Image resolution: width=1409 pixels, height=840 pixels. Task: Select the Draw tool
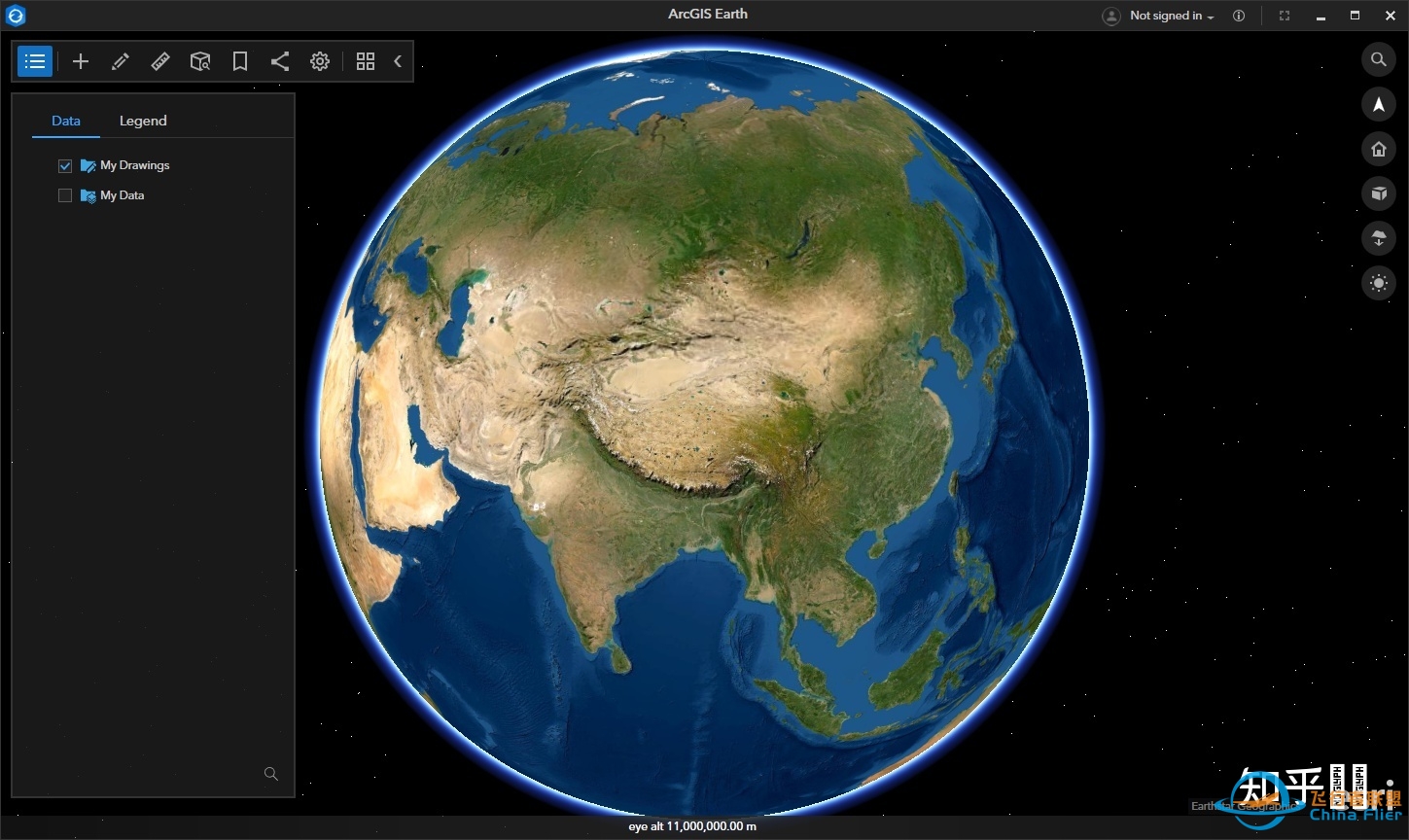121,61
